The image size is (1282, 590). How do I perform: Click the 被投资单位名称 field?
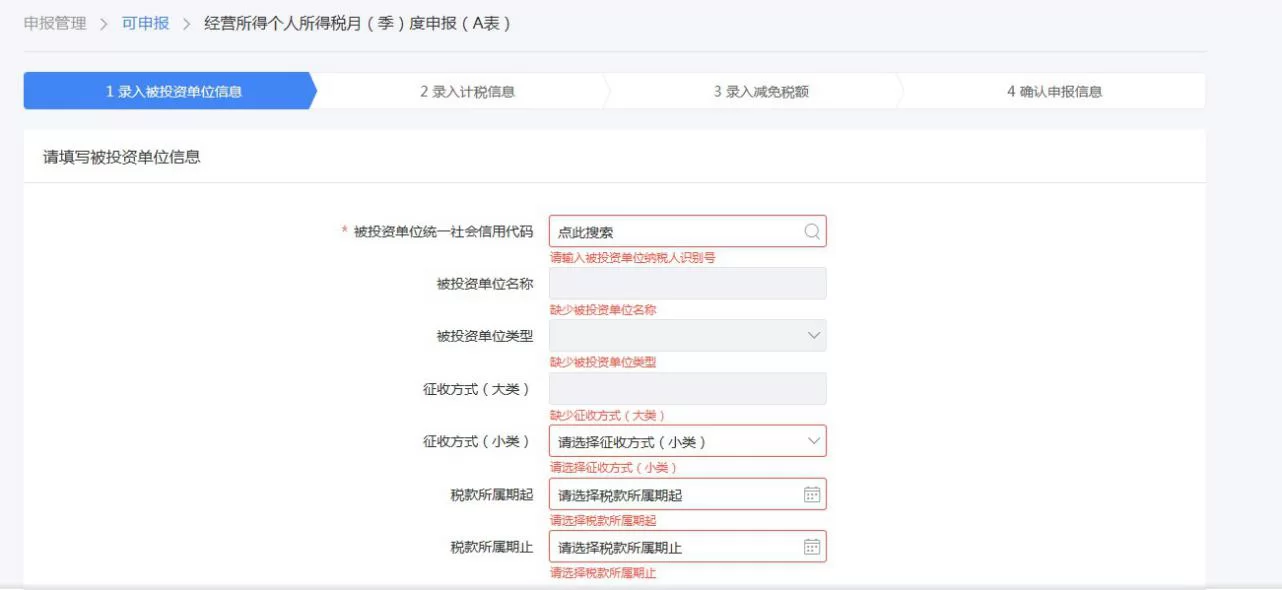click(688, 283)
